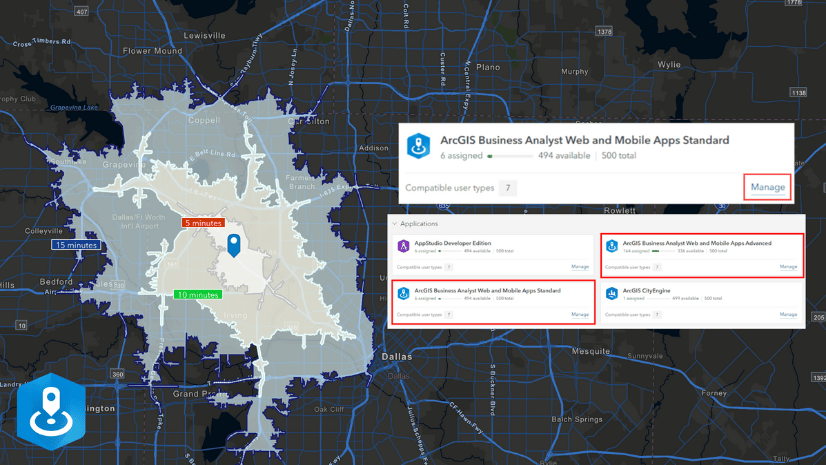Screen dimensions: 826x465
Task: Click the 'Grapevine Lake' label on the map
Action: [x=74, y=107]
